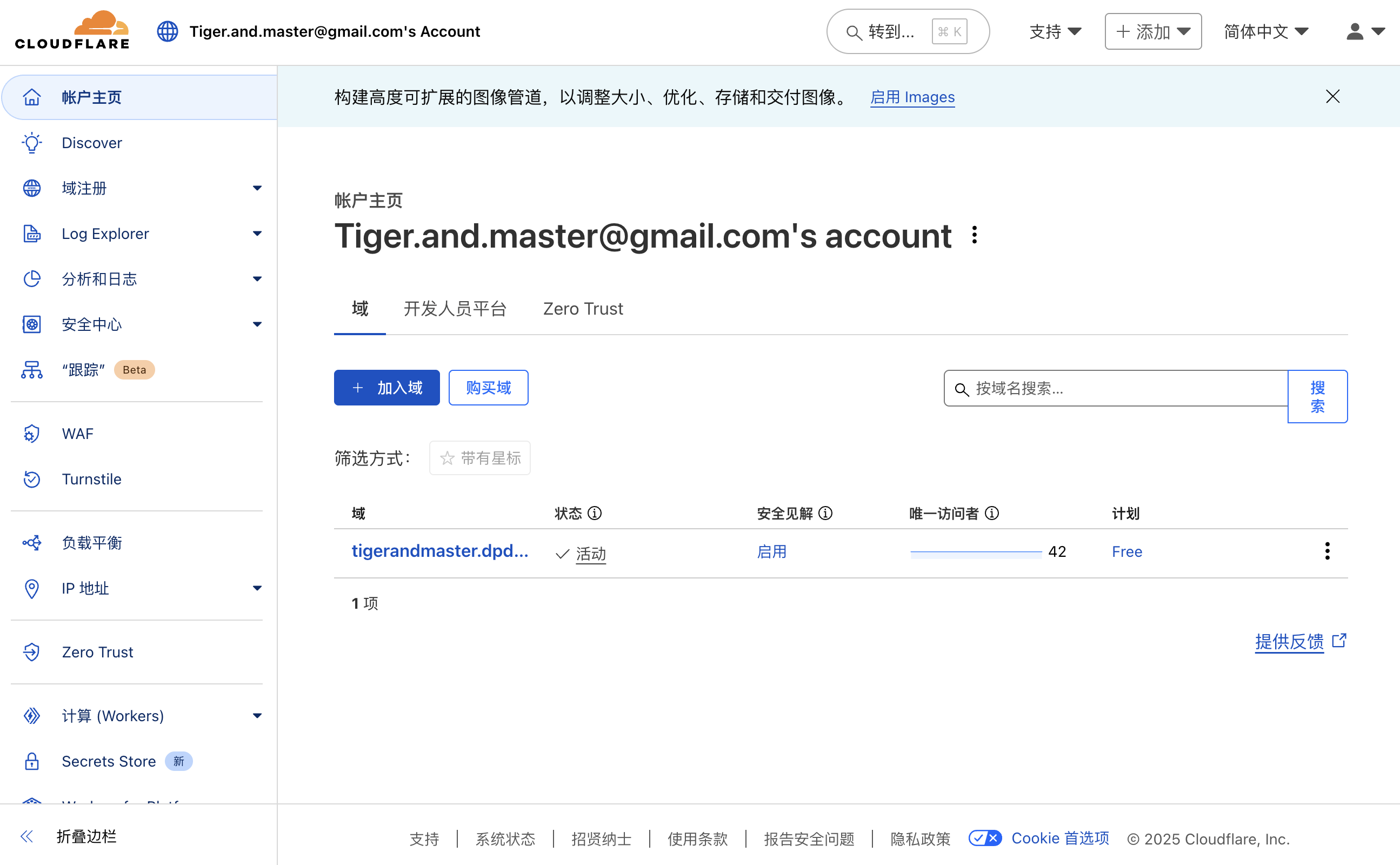Click the 提供反馈 link
The image size is (1400, 865).
pos(1289,641)
